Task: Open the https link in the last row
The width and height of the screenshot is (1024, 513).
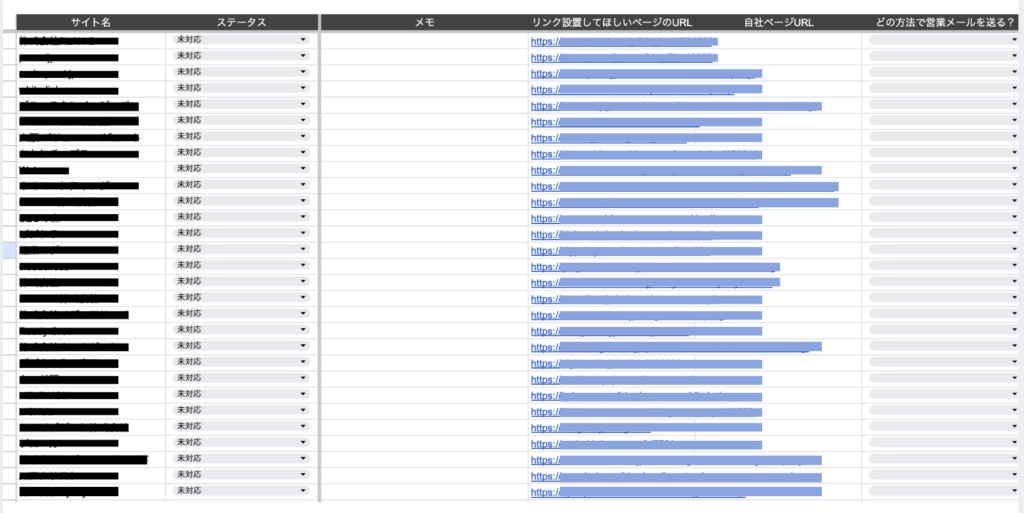Action: [x=544, y=492]
